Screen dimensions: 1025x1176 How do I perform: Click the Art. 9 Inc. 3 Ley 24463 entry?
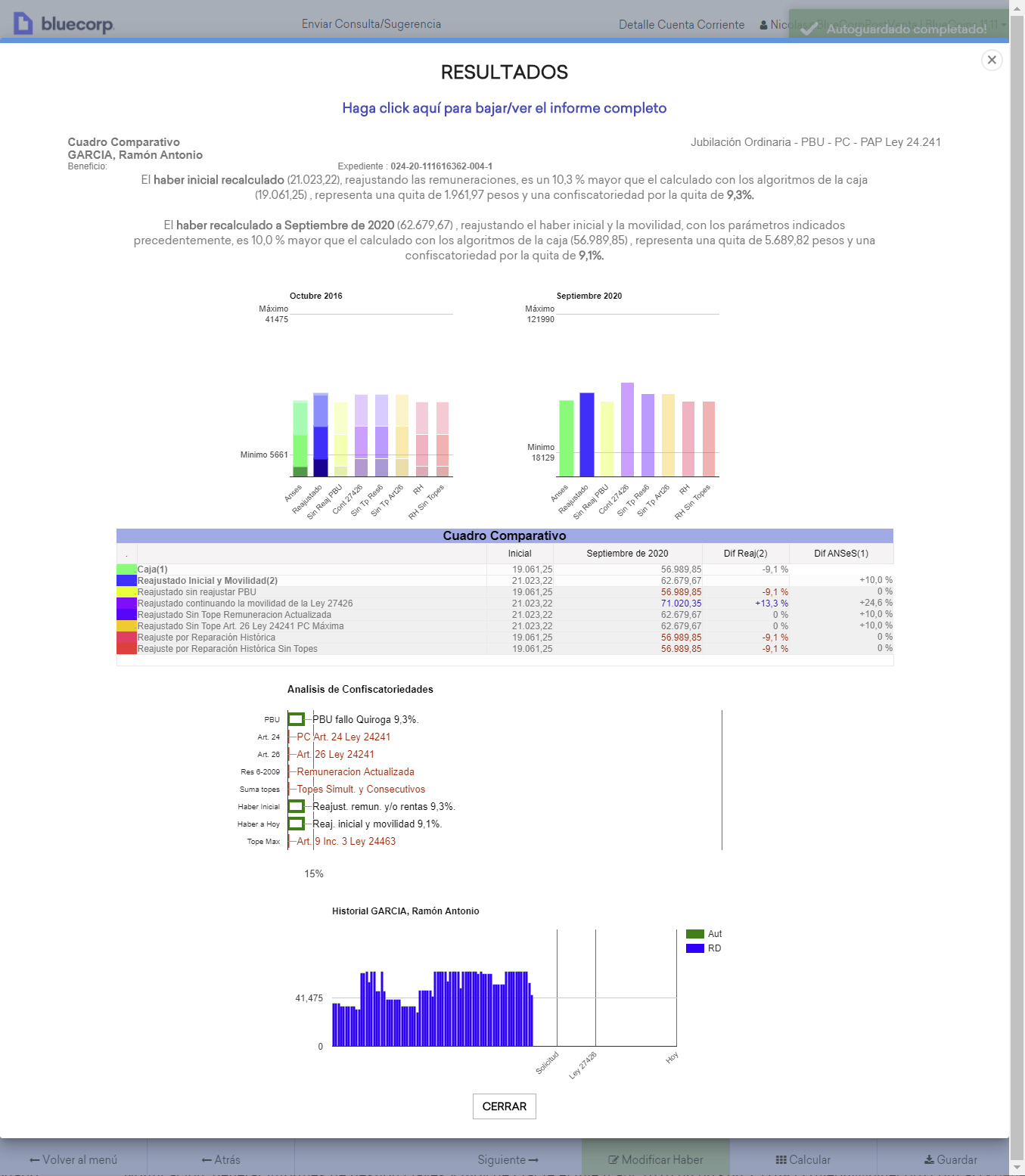(346, 841)
